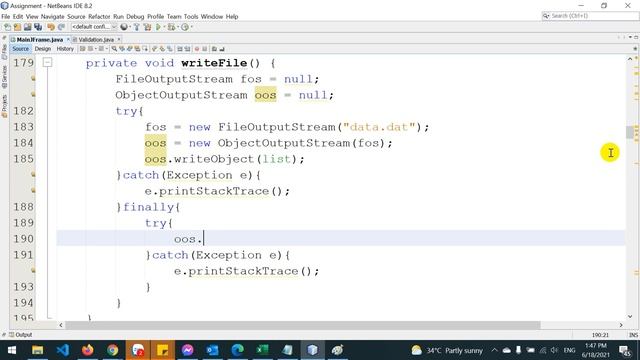Click the Back navigation editor icon
The image size is (640, 360).
point(90,49)
